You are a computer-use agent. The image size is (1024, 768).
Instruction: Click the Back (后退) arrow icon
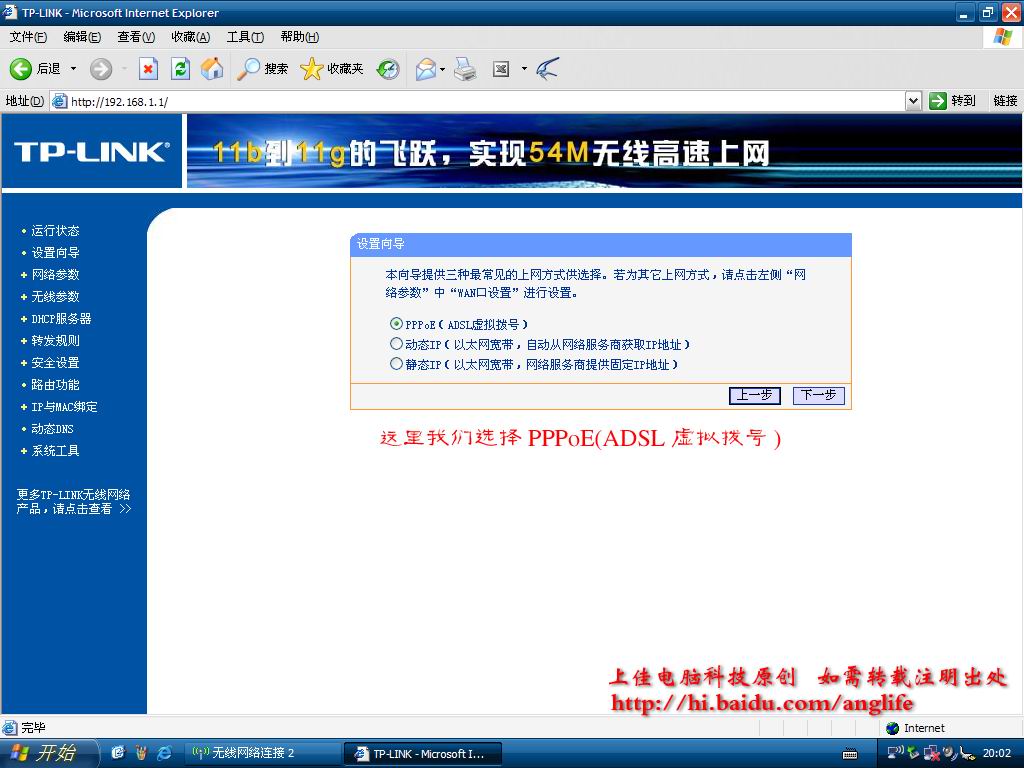[20, 69]
